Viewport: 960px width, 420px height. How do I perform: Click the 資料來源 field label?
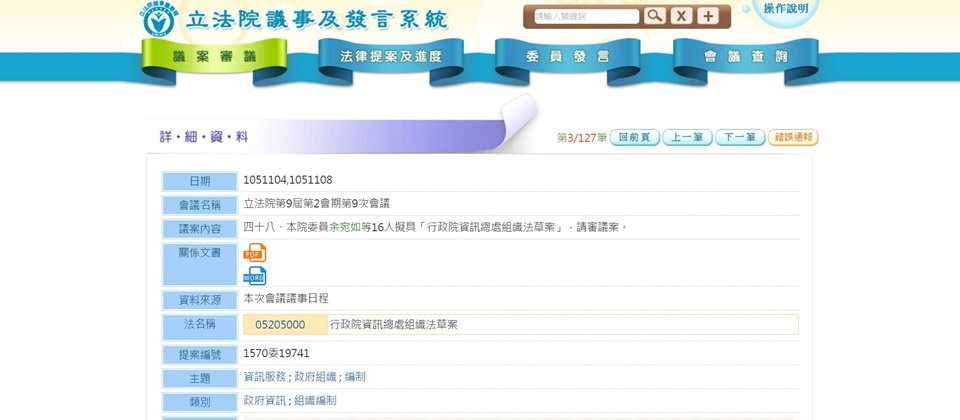[200, 300]
